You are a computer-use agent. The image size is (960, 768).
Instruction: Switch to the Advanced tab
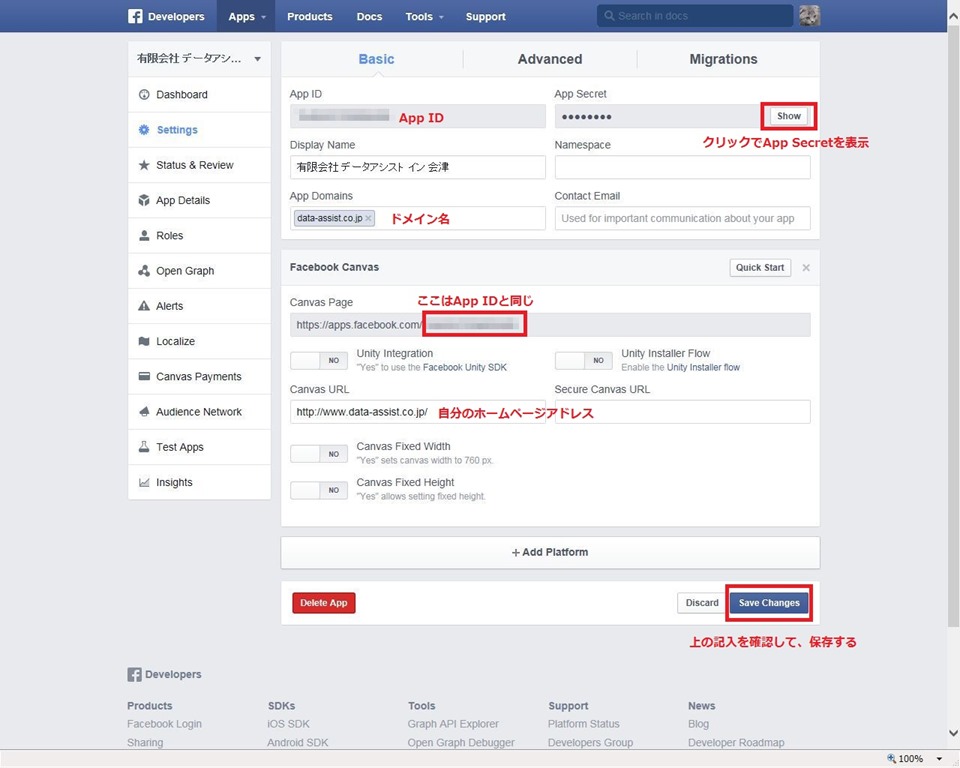550,59
